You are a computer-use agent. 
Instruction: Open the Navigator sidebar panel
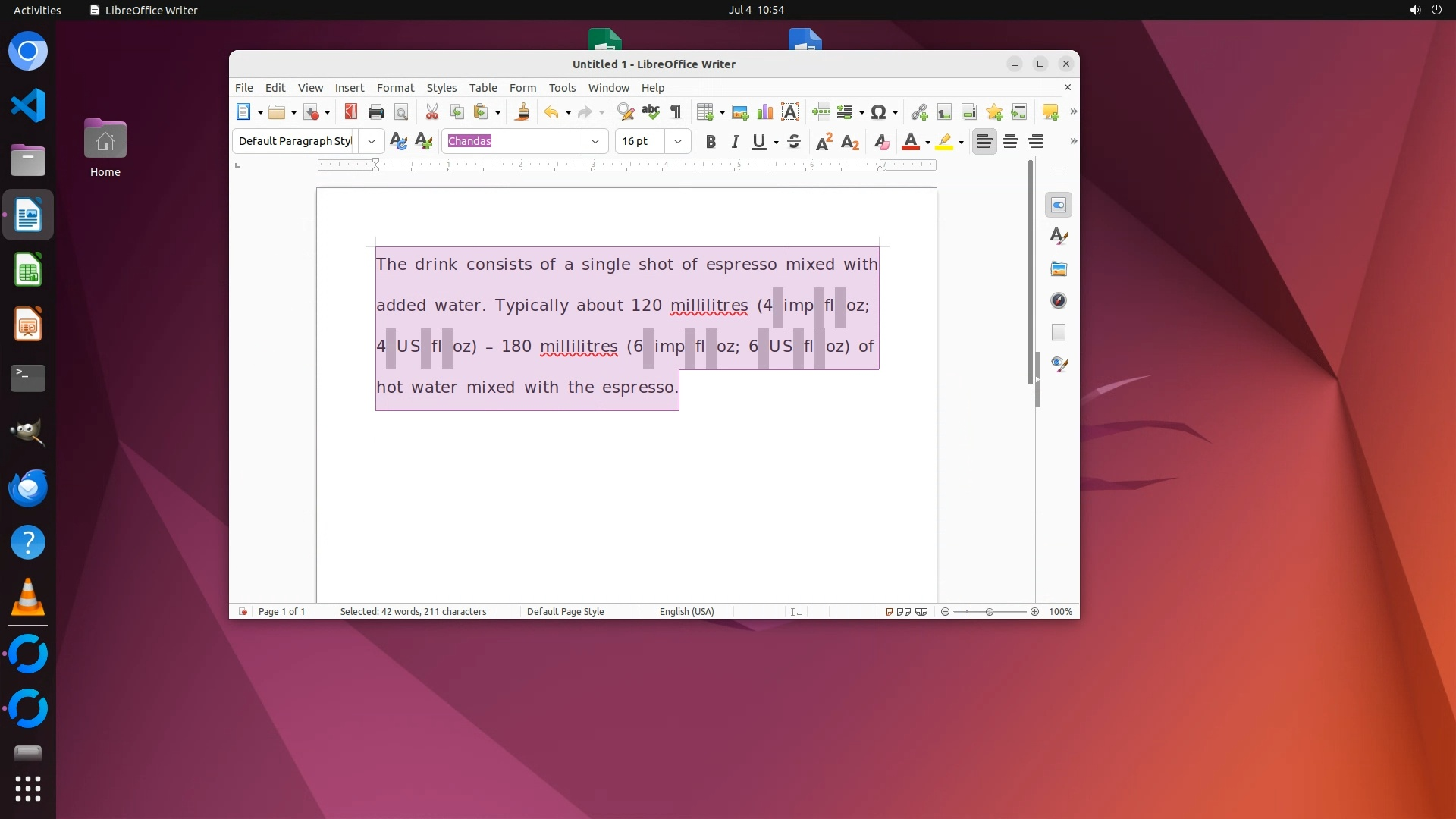click(1059, 300)
